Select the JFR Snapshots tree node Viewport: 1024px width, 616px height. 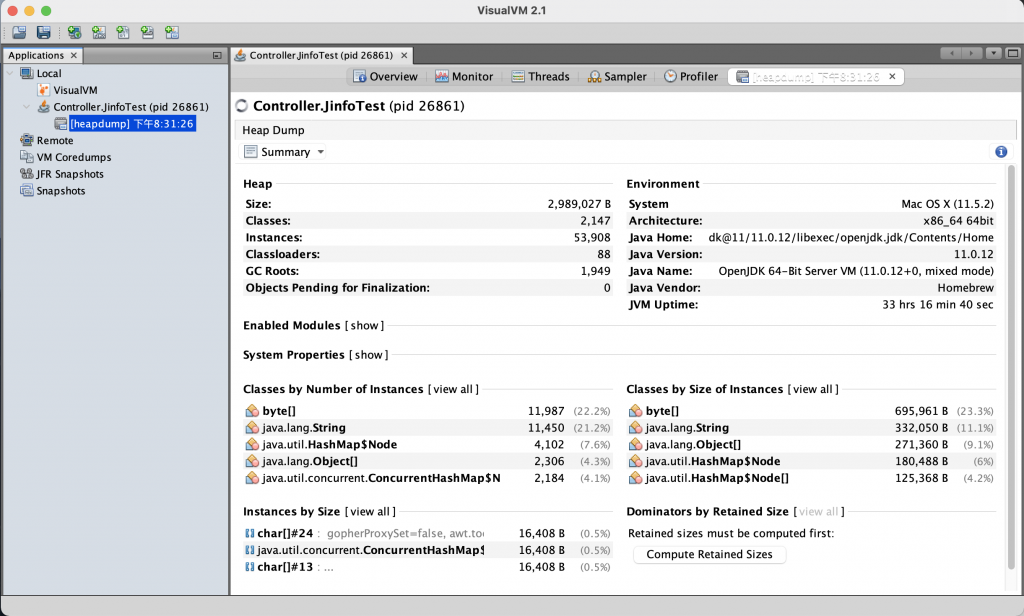pyautogui.click(x=61, y=174)
